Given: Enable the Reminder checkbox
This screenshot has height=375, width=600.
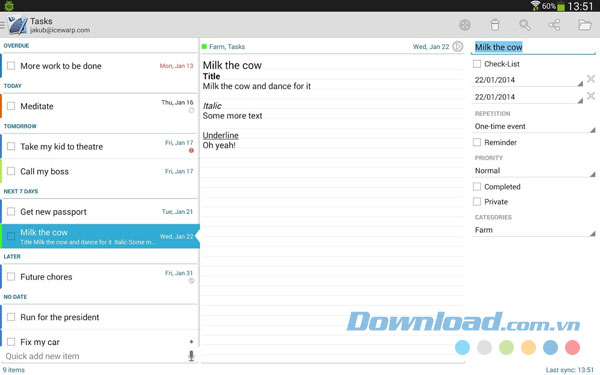Looking at the screenshot, I should pyautogui.click(x=477, y=142).
